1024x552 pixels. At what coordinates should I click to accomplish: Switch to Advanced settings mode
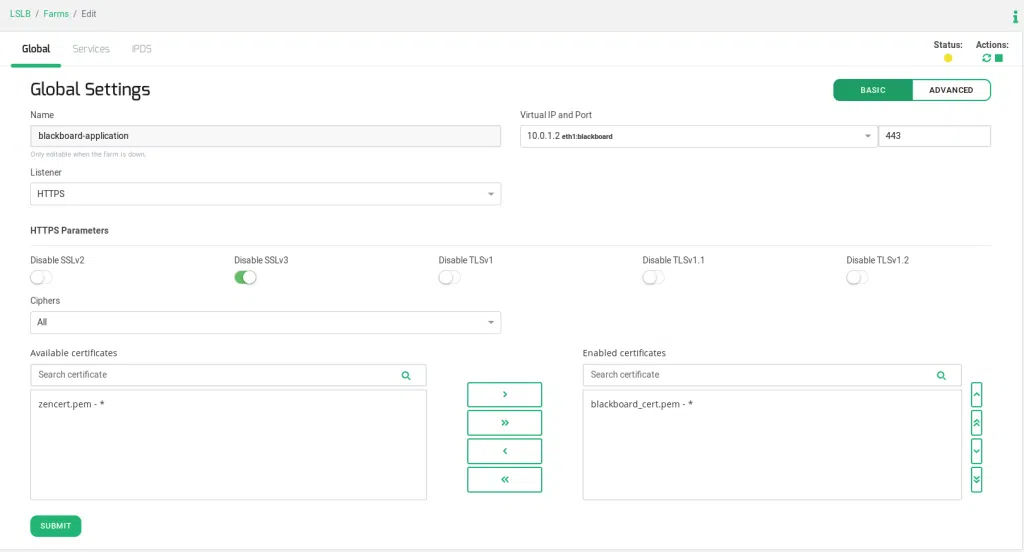point(950,90)
